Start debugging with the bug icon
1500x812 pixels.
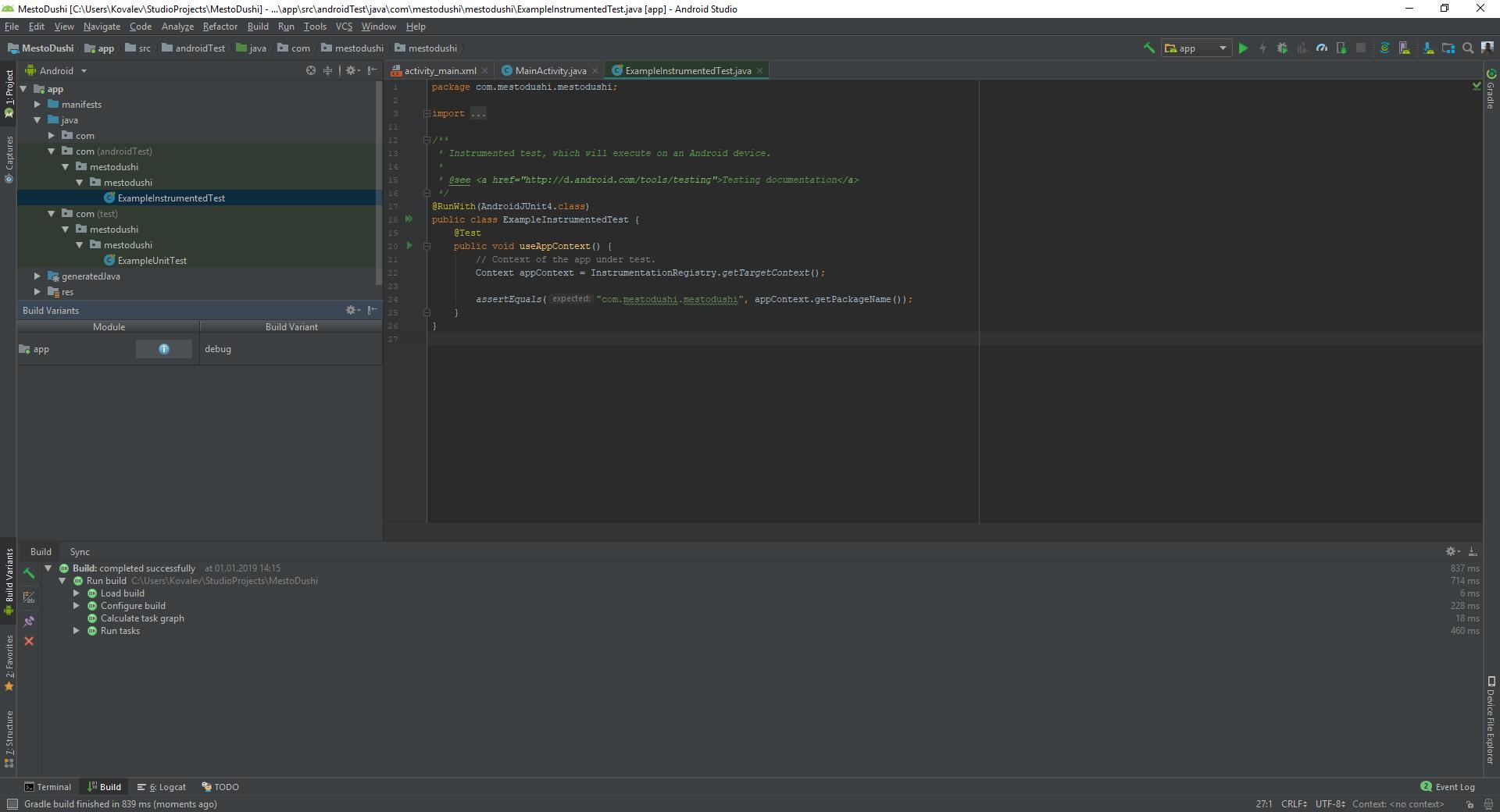tap(1282, 48)
